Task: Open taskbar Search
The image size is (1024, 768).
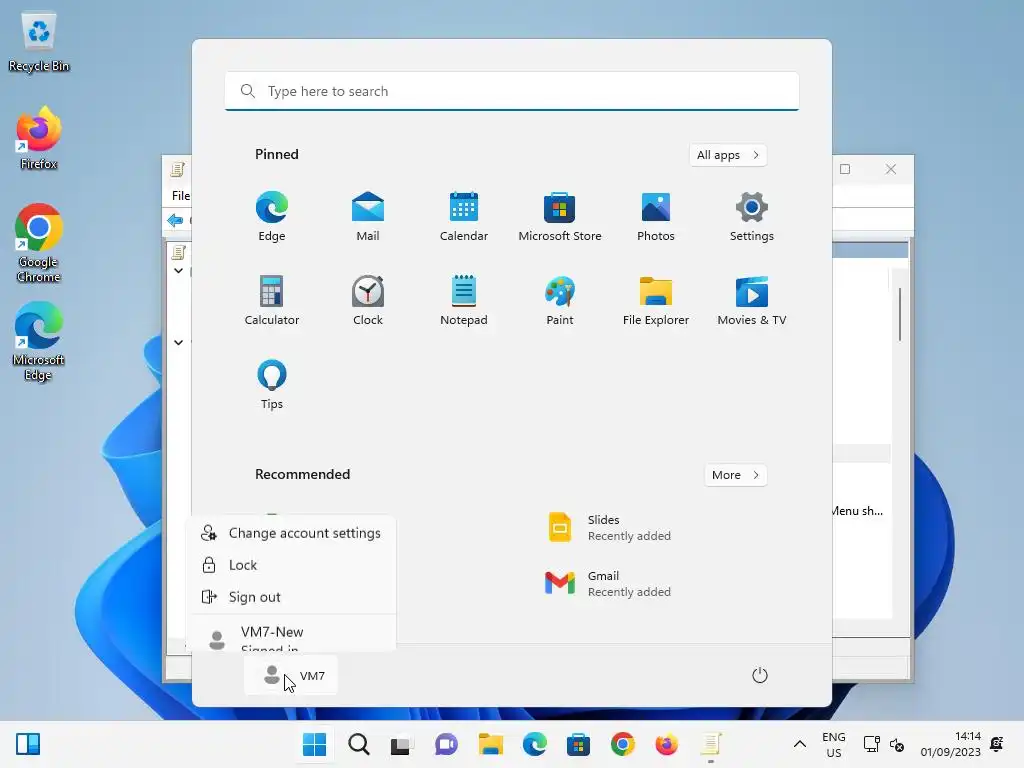Action: pyautogui.click(x=359, y=744)
